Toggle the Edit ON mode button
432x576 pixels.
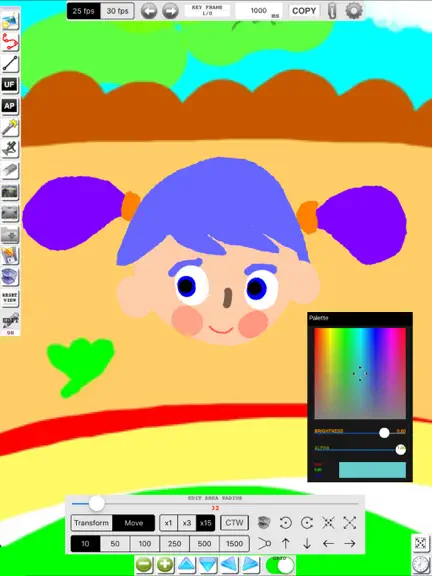click(10, 324)
